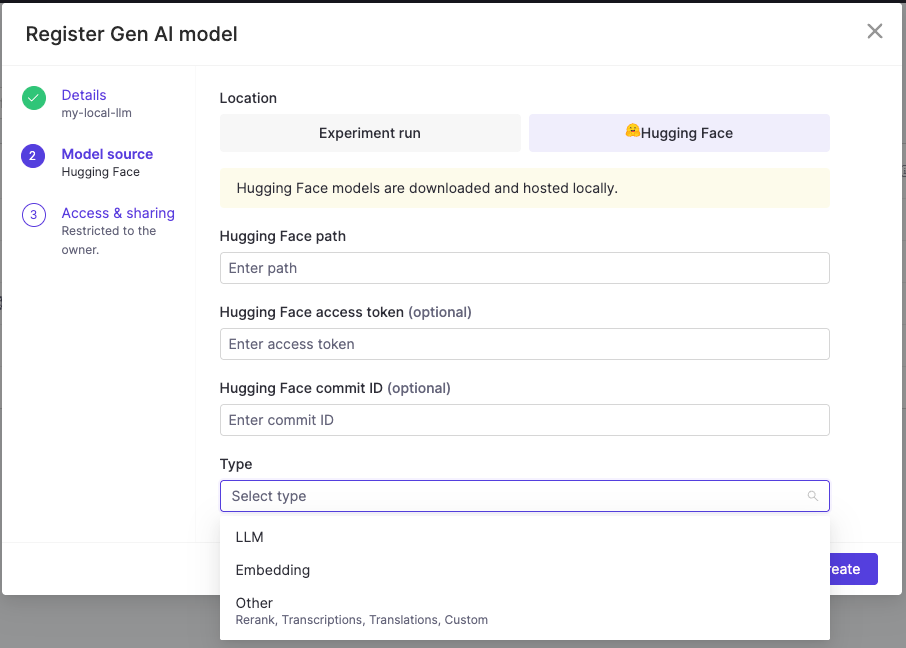The width and height of the screenshot is (906, 648).
Task: Go to the Details step
Action: point(83,94)
